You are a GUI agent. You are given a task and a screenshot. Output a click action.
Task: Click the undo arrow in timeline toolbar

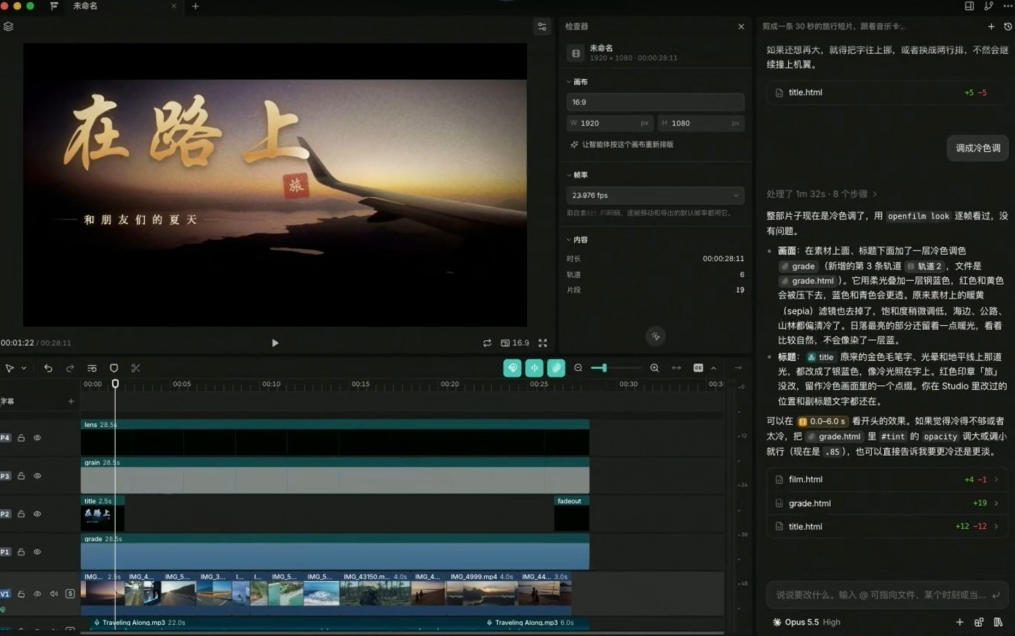(48, 368)
